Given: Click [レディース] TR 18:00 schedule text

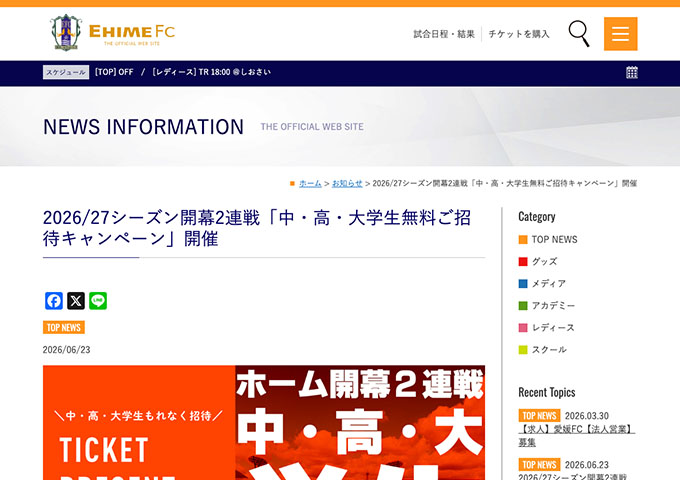Looking at the screenshot, I should 212,72.
